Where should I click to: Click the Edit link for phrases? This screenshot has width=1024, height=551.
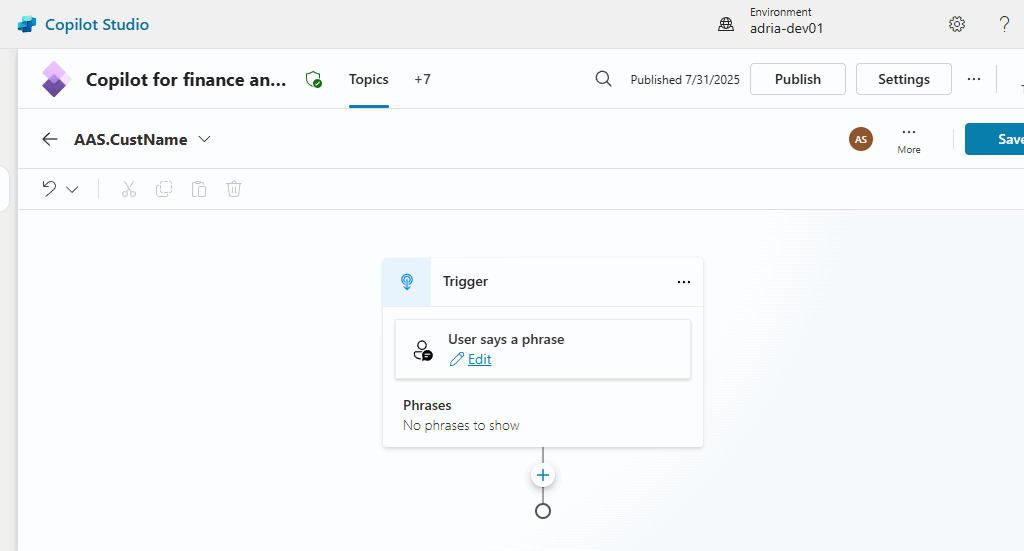tap(479, 359)
